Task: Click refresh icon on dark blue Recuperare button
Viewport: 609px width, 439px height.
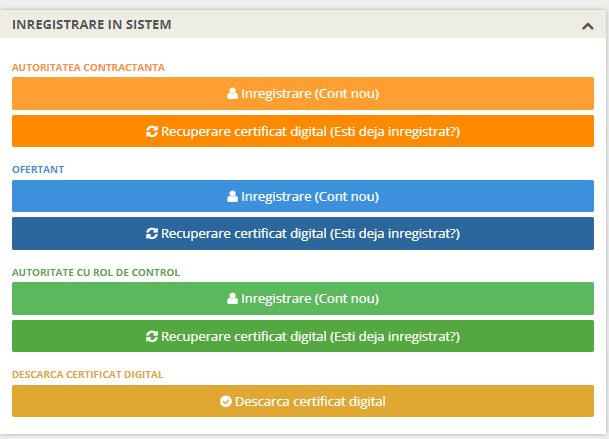Action: coord(152,233)
